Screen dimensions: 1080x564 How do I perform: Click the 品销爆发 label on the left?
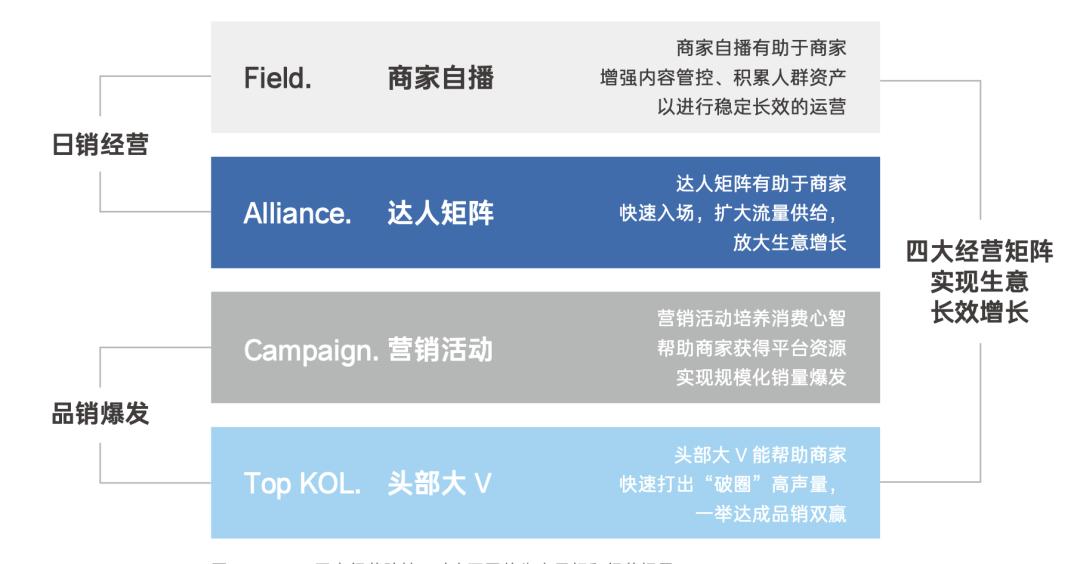pyautogui.click(x=100, y=414)
